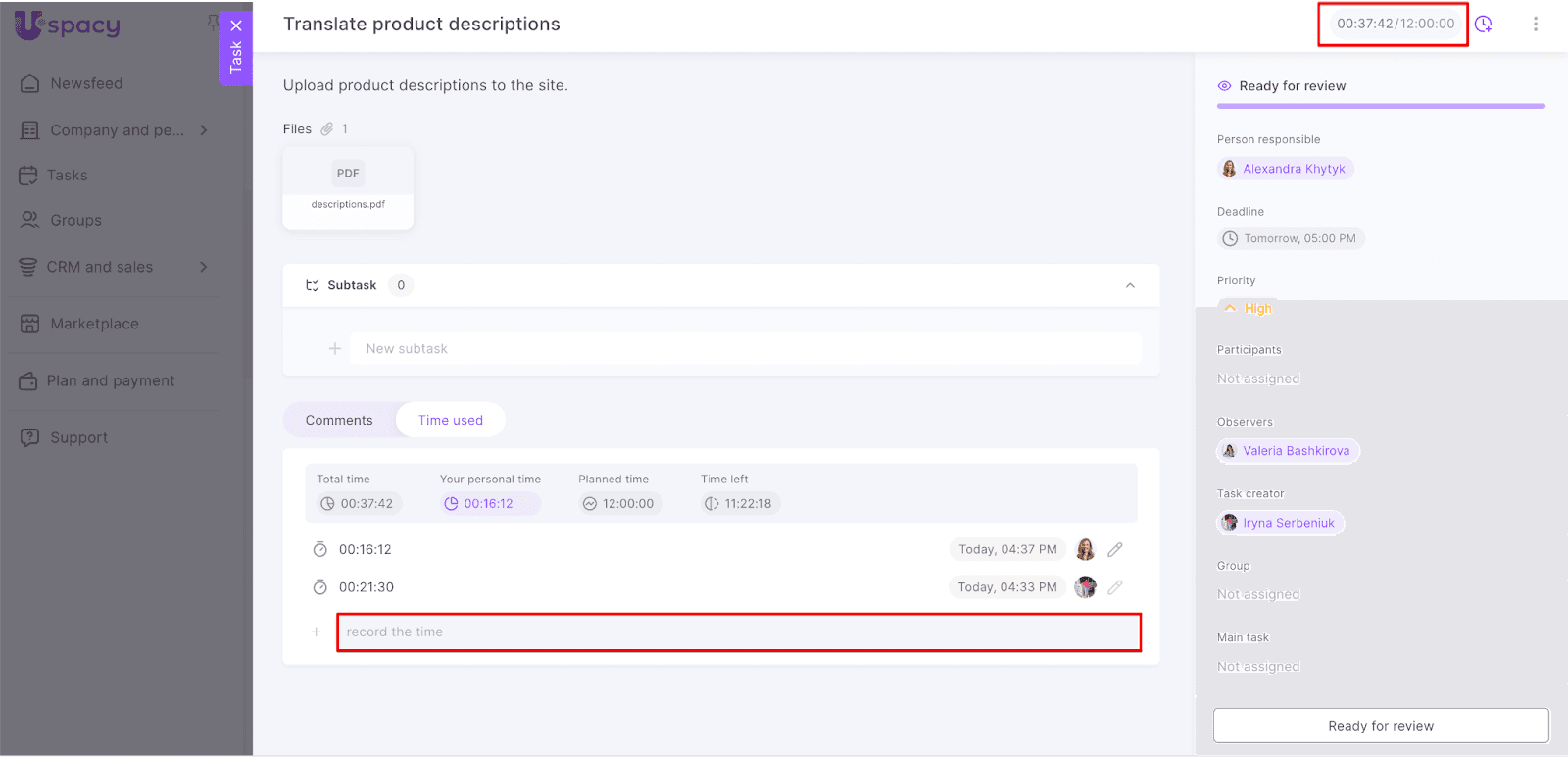
Task: Click the plus icon beside record the time
Action: click(x=317, y=632)
